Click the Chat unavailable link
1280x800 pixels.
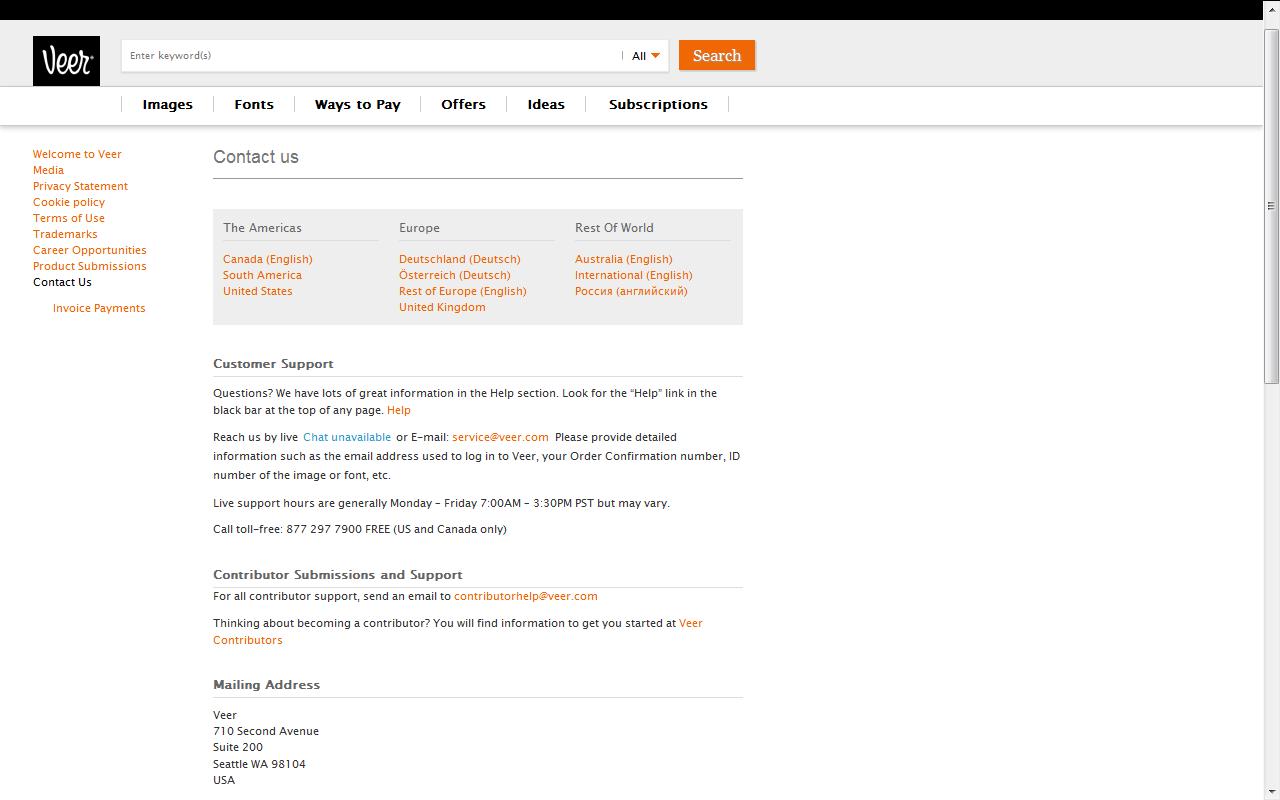click(x=347, y=437)
